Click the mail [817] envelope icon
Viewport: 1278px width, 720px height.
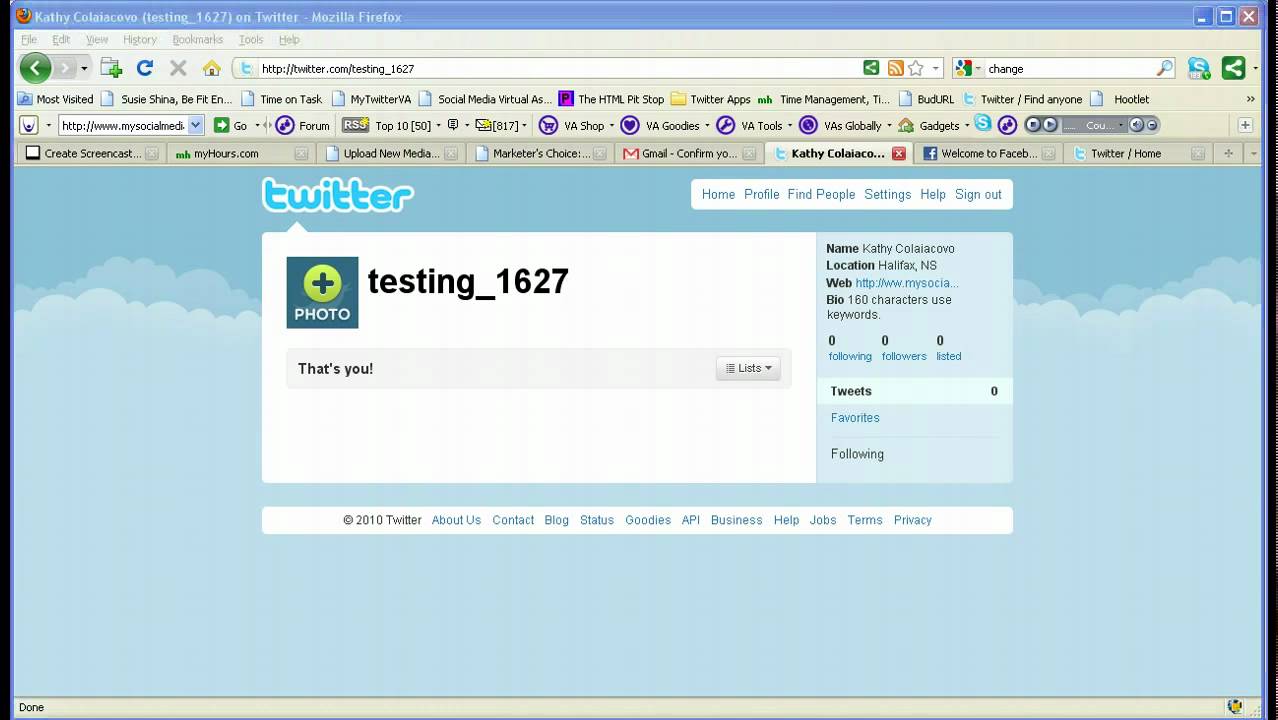pos(483,125)
